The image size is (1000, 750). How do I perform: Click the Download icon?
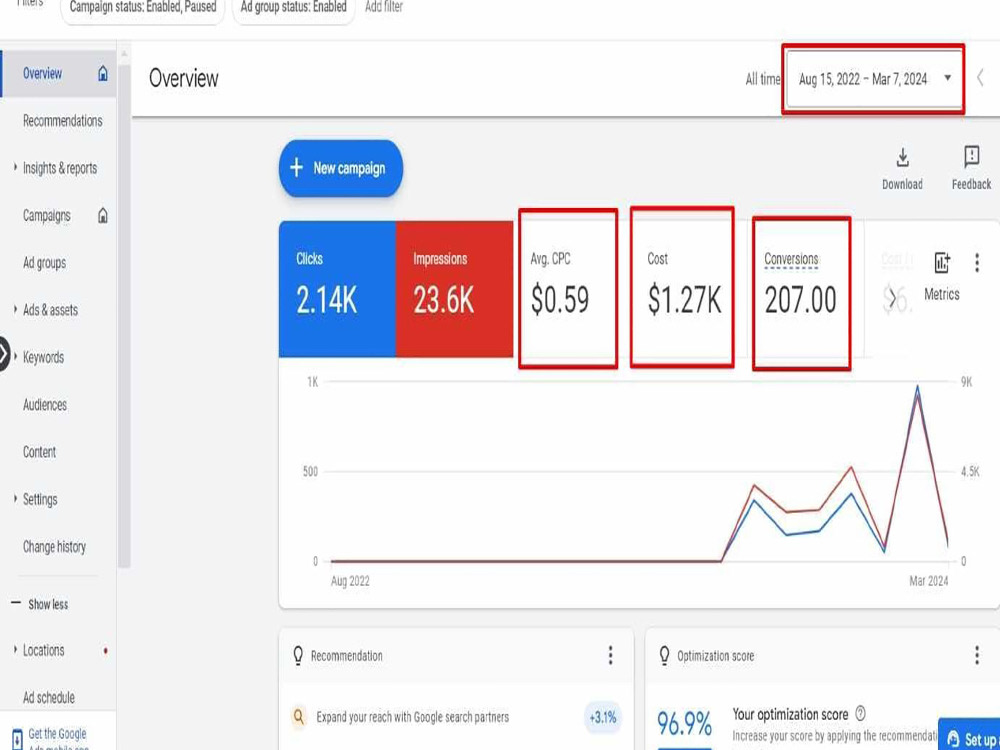point(902,158)
